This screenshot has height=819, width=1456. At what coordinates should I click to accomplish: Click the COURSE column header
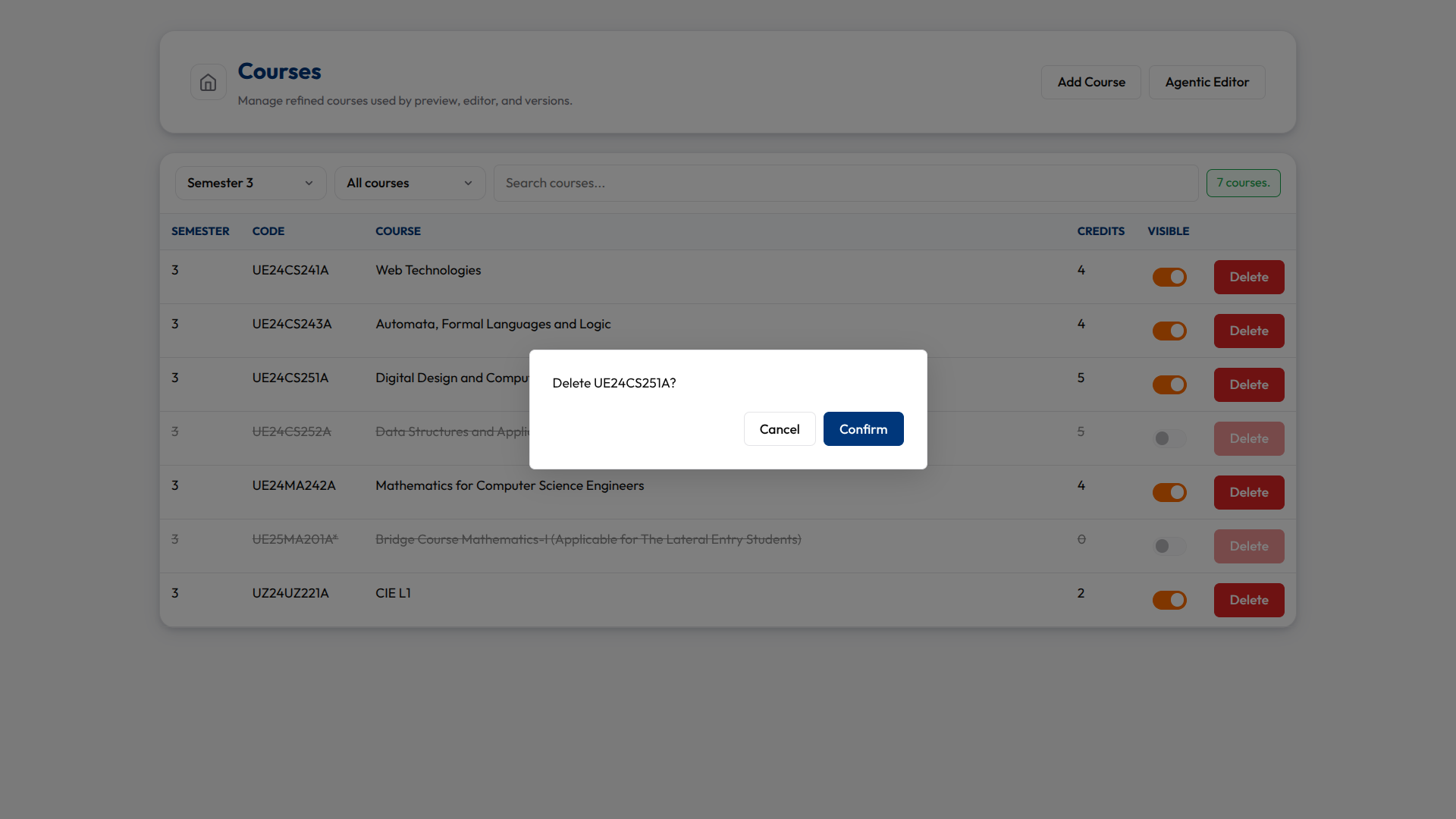click(398, 231)
